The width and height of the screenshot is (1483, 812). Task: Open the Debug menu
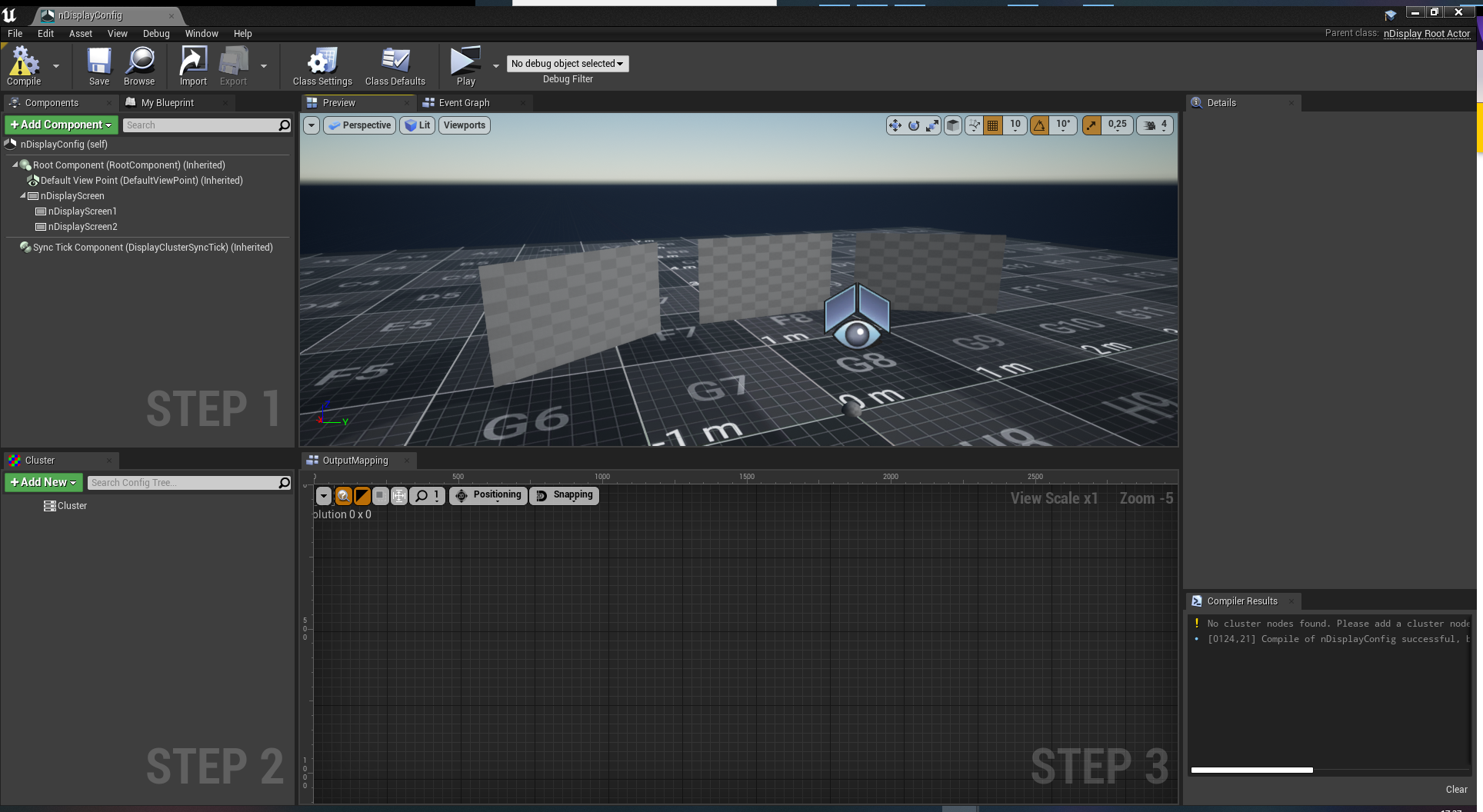tap(156, 34)
